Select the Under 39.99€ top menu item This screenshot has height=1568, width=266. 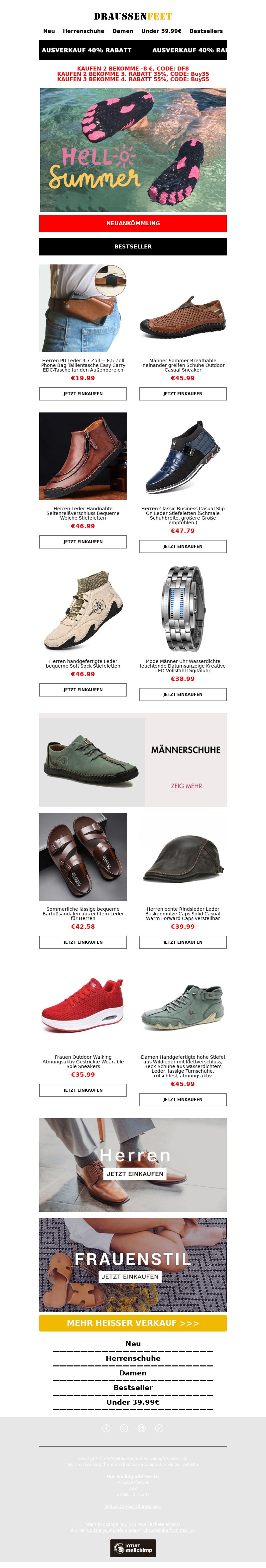pyautogui.click(x=161, y=31)
